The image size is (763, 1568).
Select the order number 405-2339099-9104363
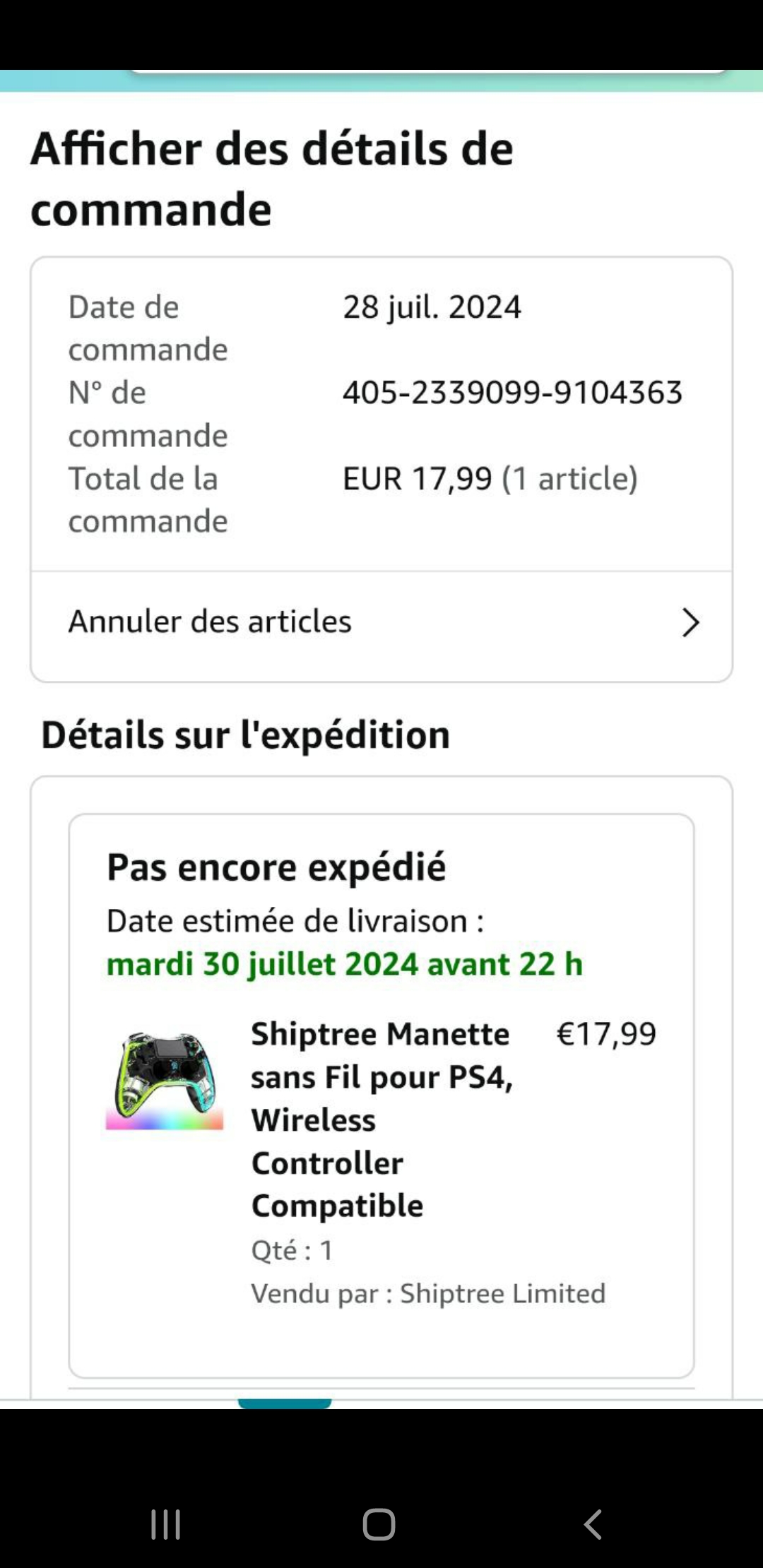512,393
